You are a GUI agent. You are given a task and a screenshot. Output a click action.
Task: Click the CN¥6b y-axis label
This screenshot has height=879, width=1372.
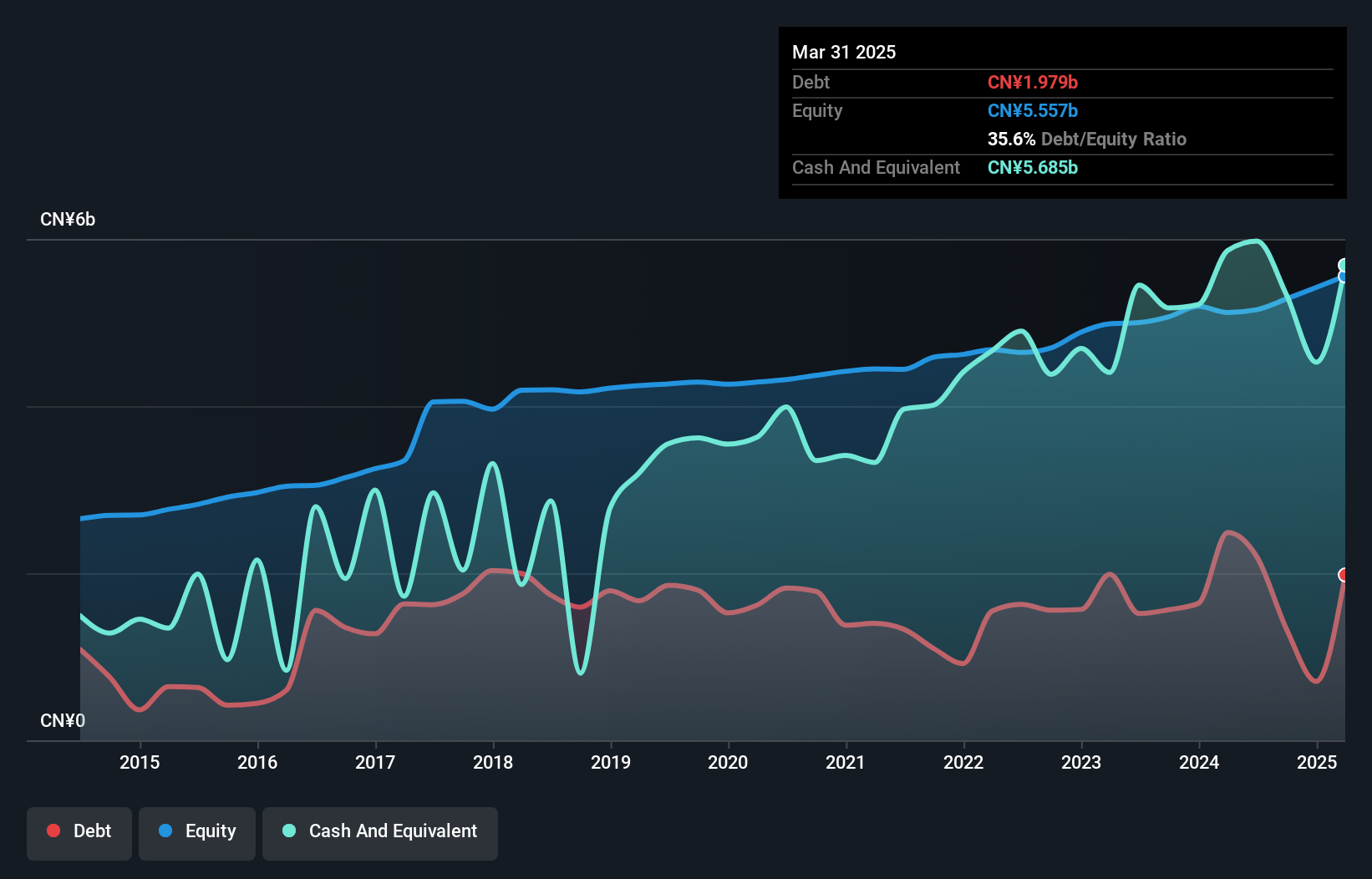tap(68, 220)
